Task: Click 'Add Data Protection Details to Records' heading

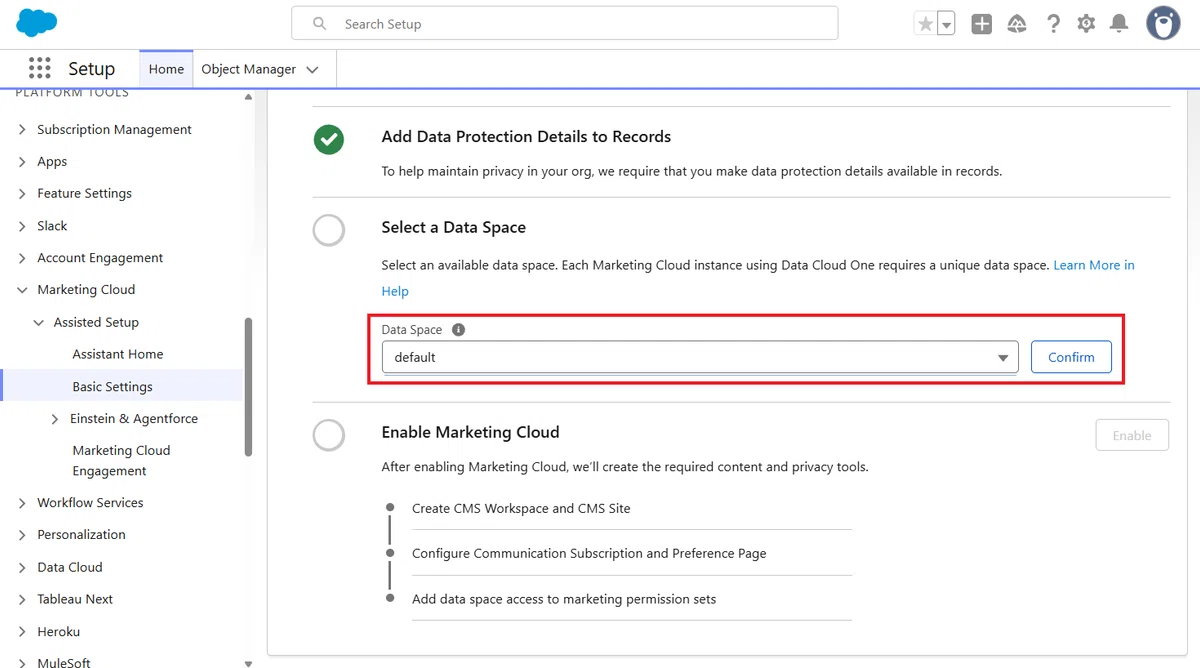Action: point(526,136)
